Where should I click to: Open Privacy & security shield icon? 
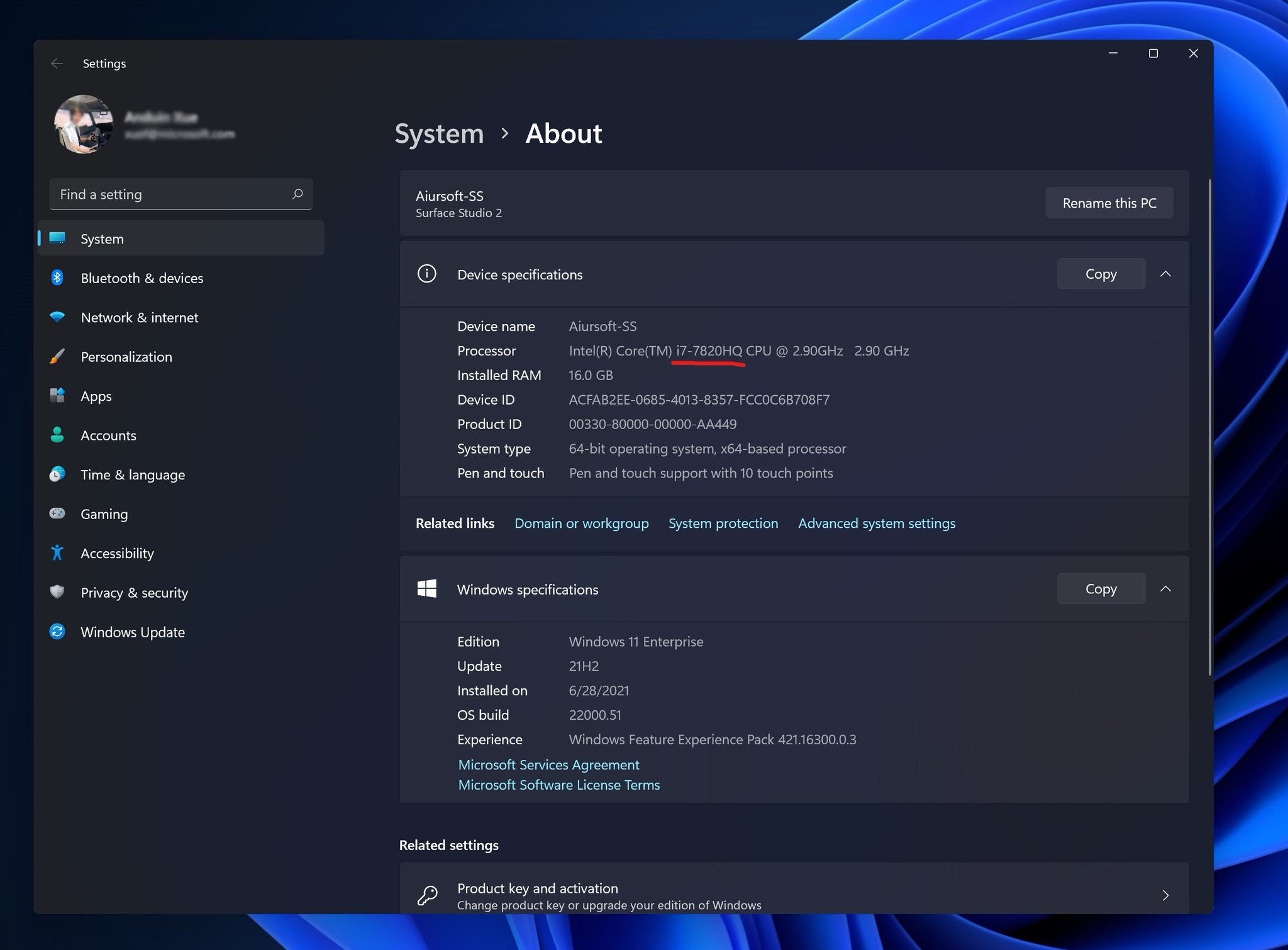[57, 592]
